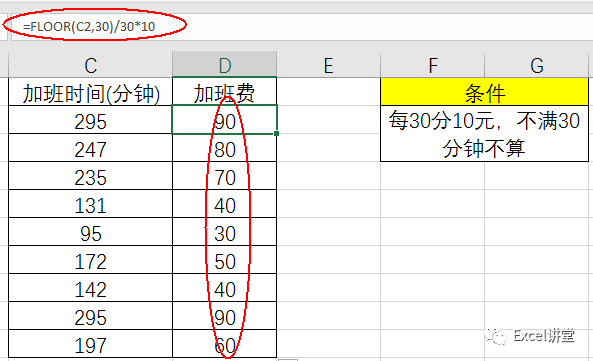
Task: Select column C header
Action: pyautogui.click(x=90, y=65)
